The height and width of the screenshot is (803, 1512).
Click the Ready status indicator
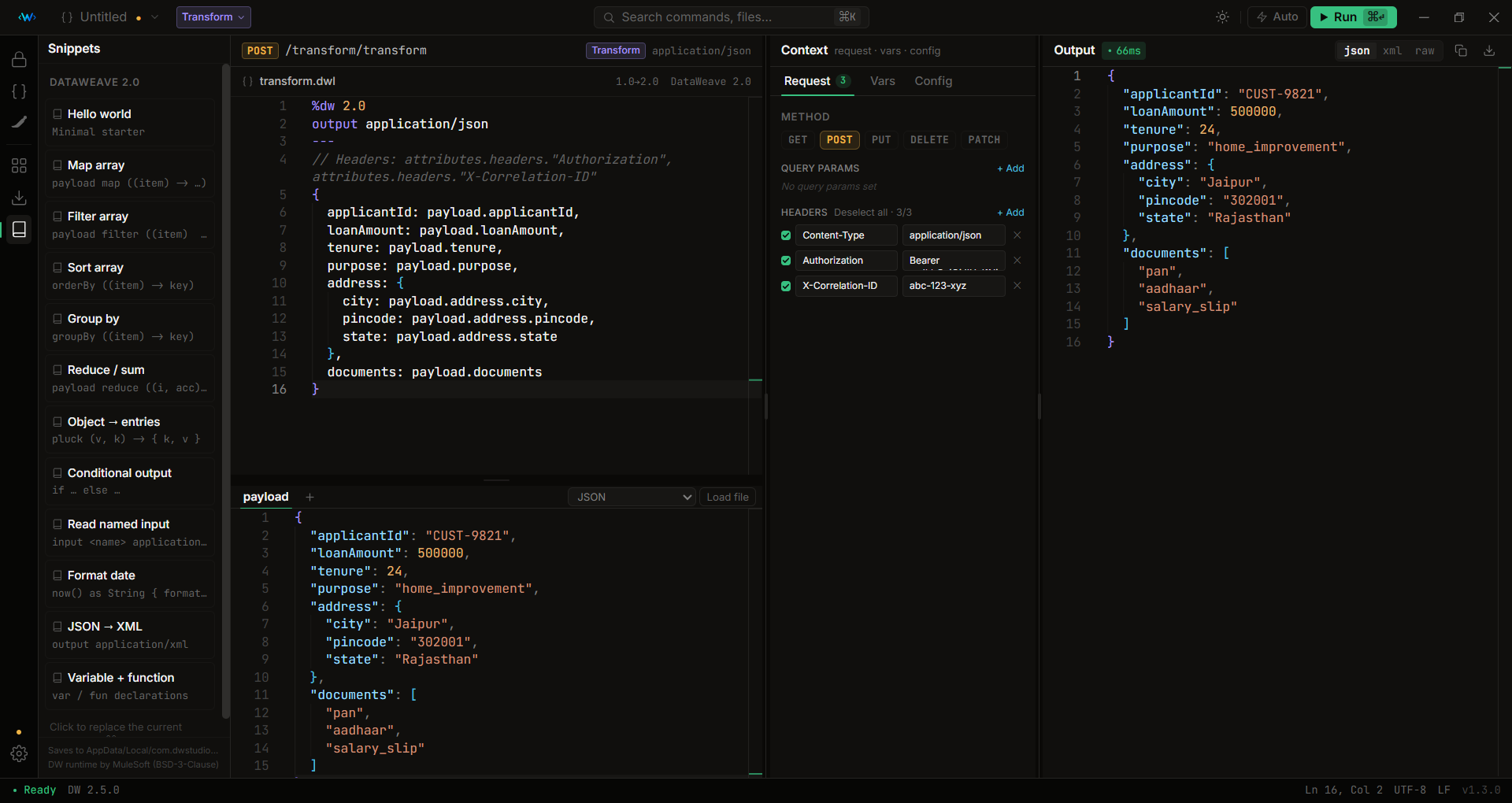click(x=34, y=790)
